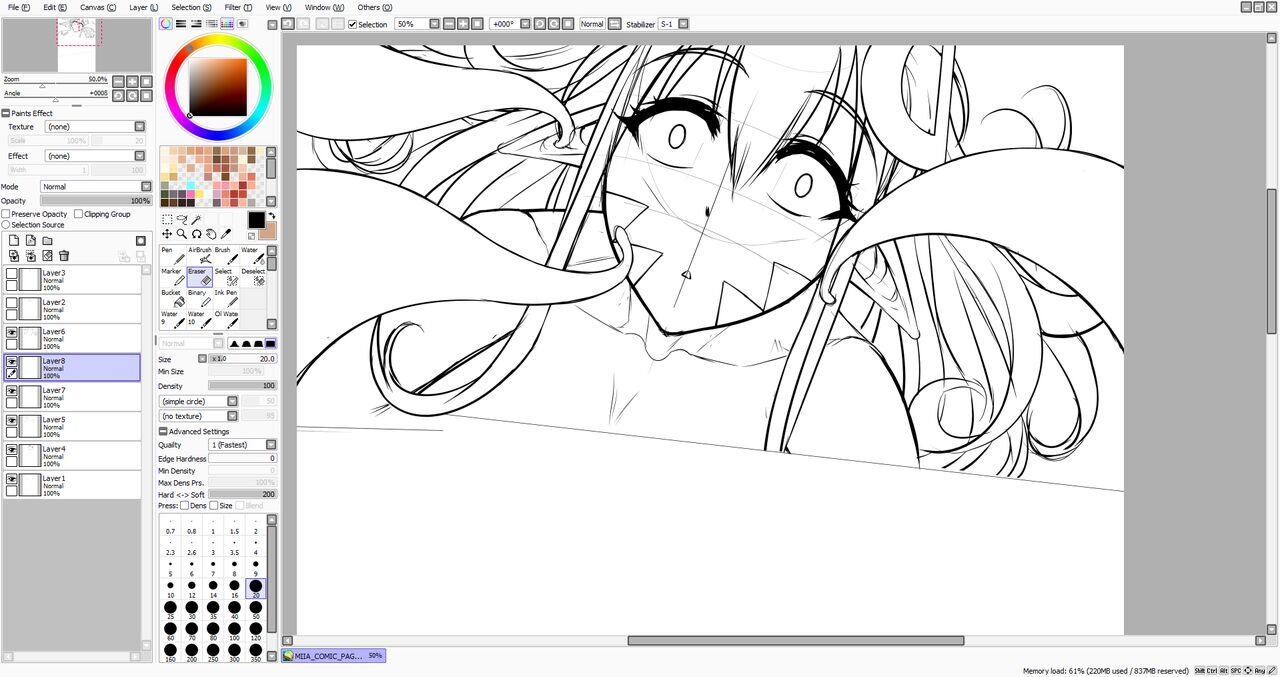This screenshot has width=1280, height=677.
Task: Click the trash icon to delete layer
Action: click(x=64, y=256)
